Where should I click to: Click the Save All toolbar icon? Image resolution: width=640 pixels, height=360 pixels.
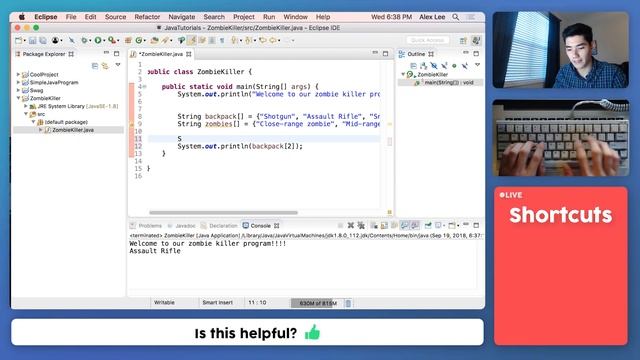43,40
